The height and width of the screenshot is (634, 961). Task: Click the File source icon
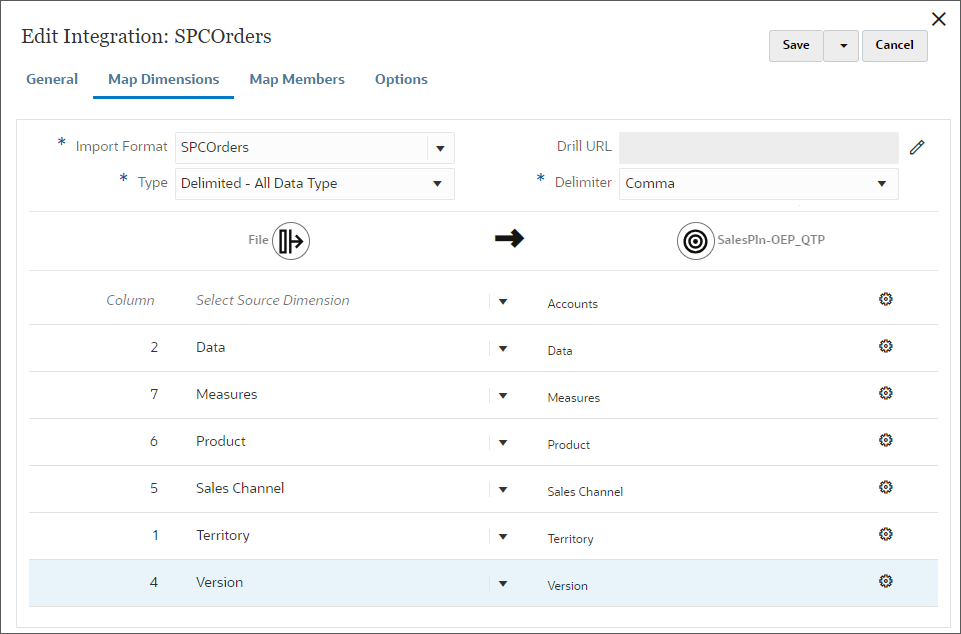pyautogui.click(x=291, y=240)
